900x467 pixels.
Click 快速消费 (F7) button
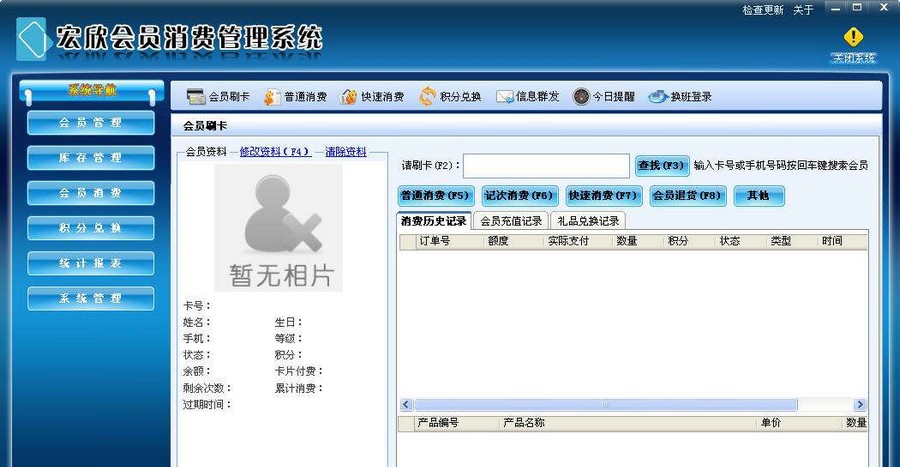click(x=603, y=196)
